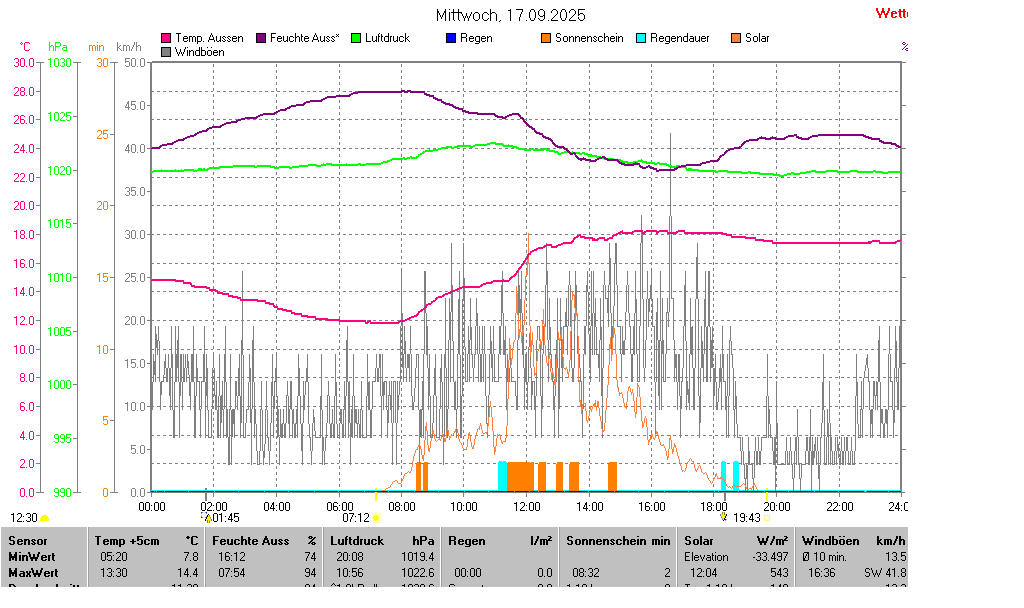Click the Sonnenschein orange legend swatch
This screenshot has height=608, width=1024.
pyautogui.click(x=546, y=39)
